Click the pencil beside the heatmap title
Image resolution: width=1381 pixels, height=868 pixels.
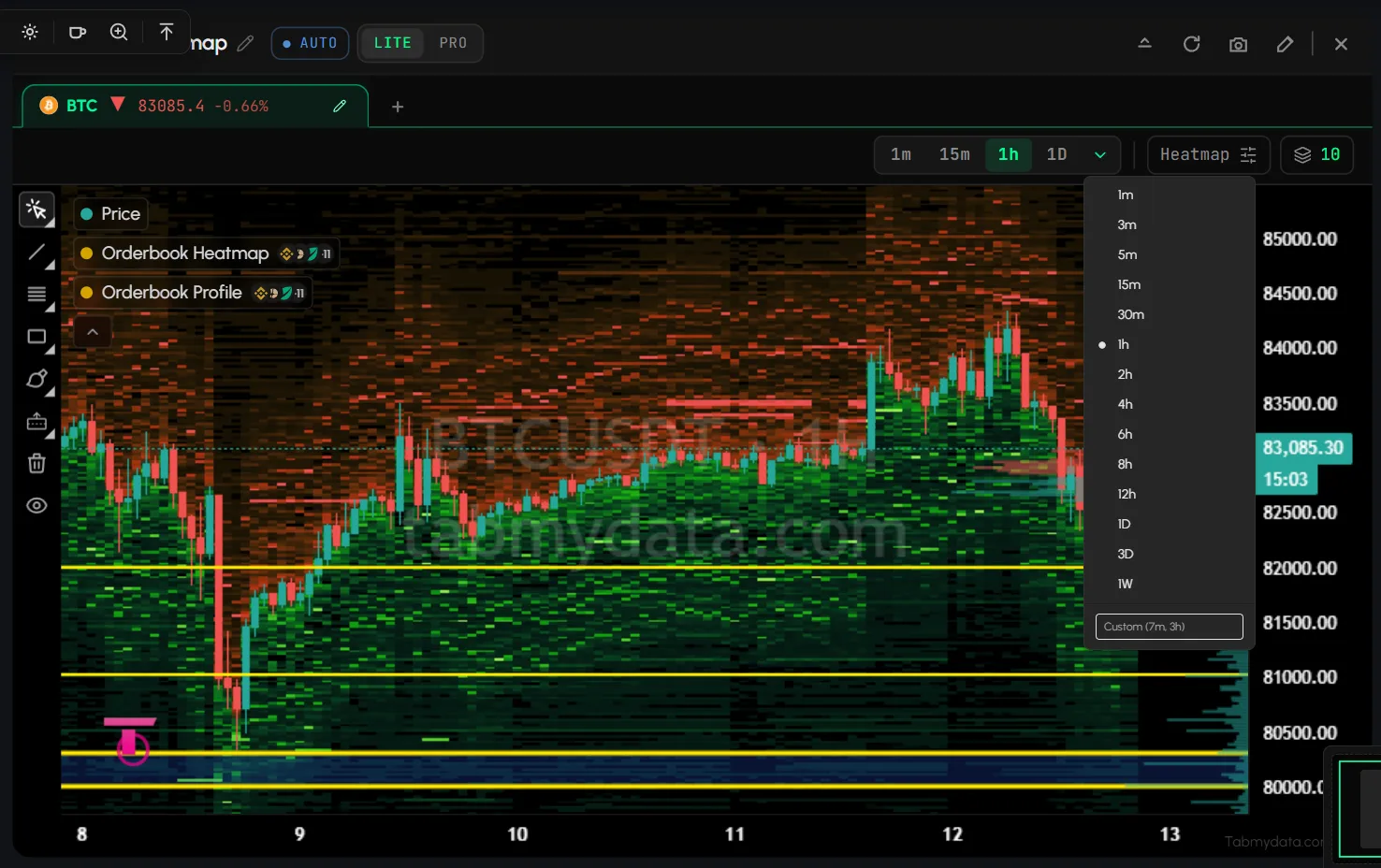point(245,43)
